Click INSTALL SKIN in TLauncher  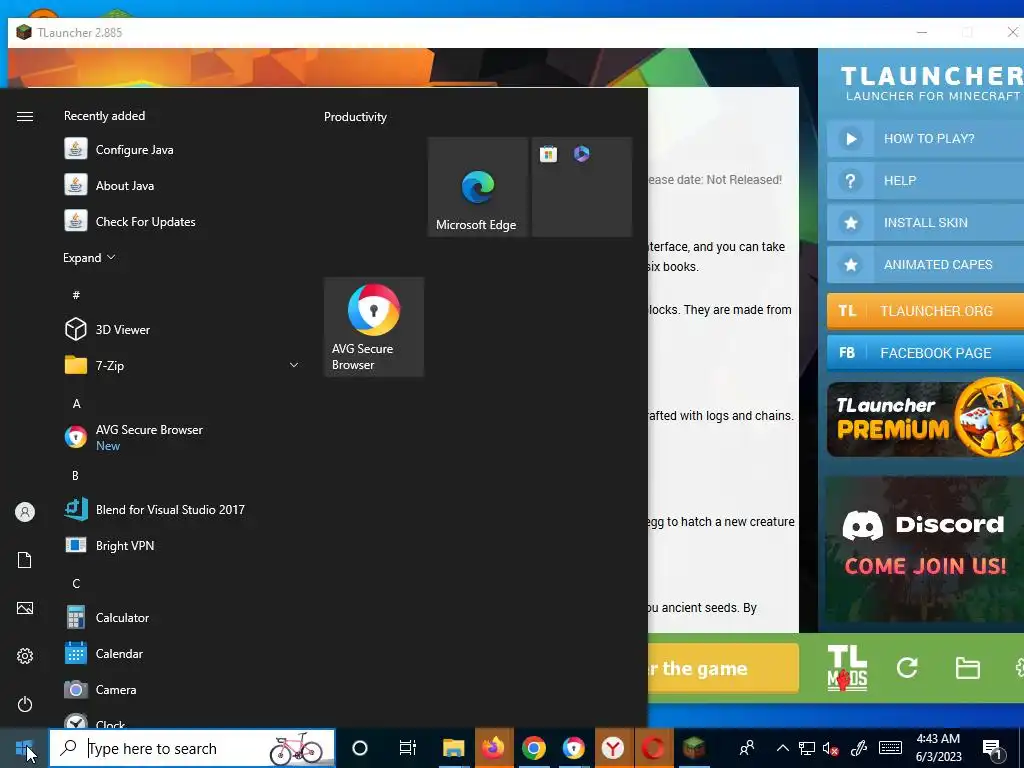coord(925,223)
